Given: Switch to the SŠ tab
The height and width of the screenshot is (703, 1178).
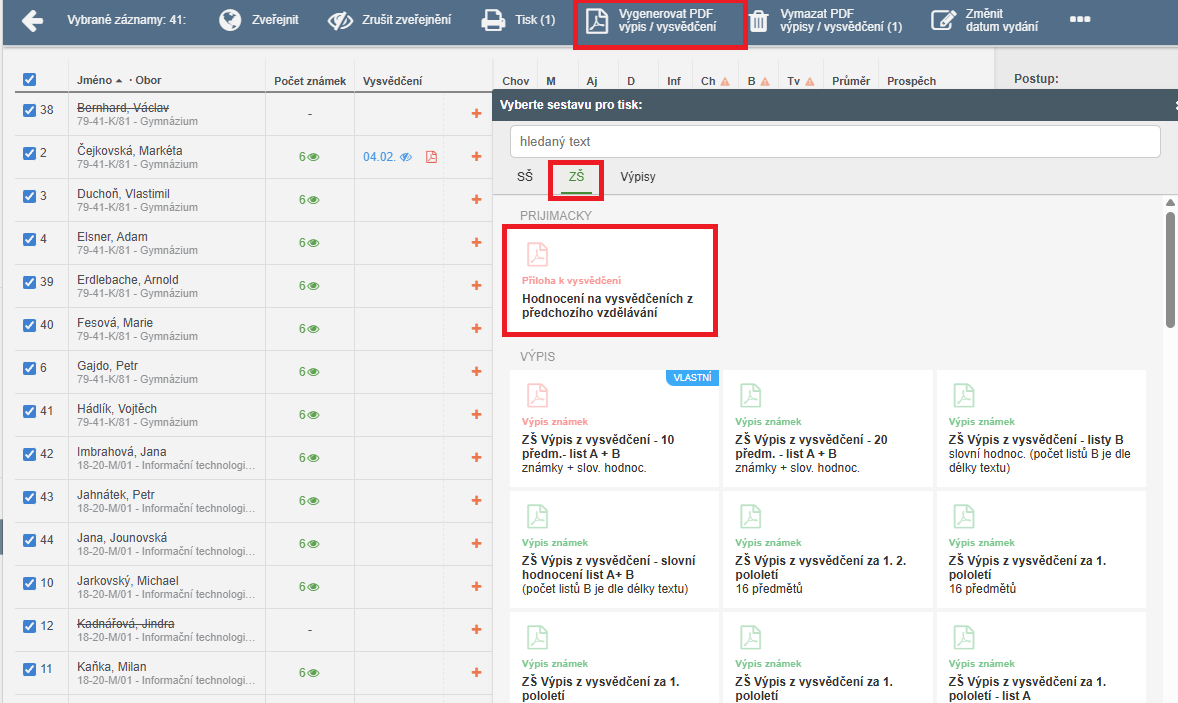Looking at the screenshot, I should click(525, 177).
